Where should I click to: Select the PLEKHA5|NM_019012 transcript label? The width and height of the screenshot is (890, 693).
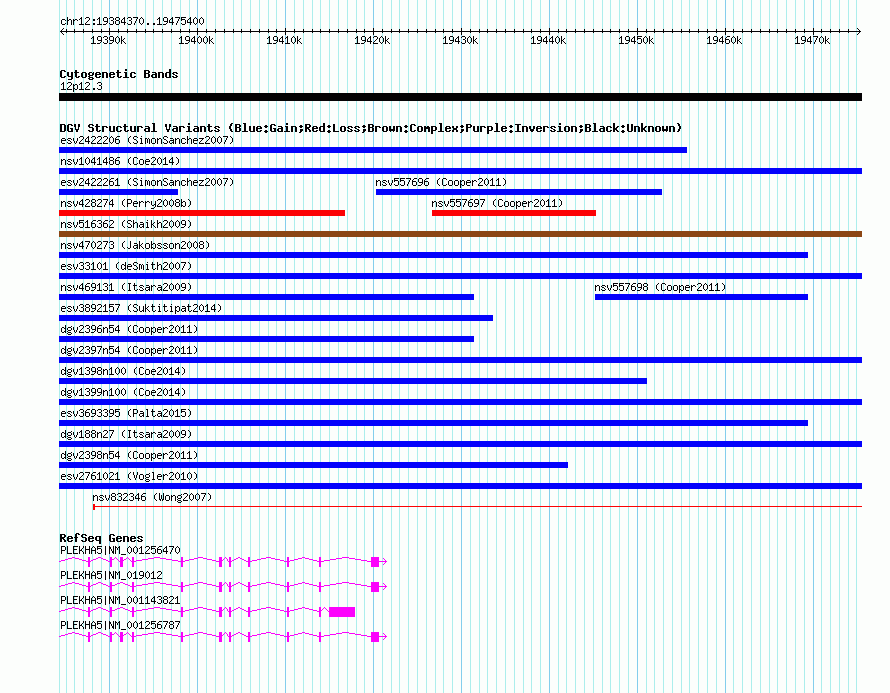coord(111,576)
